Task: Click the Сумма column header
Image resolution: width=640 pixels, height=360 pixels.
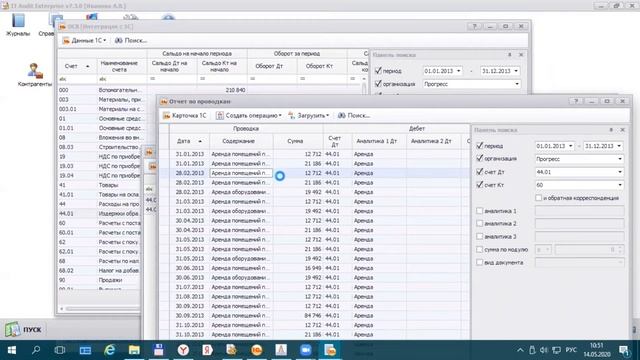Action: [298, 141]
